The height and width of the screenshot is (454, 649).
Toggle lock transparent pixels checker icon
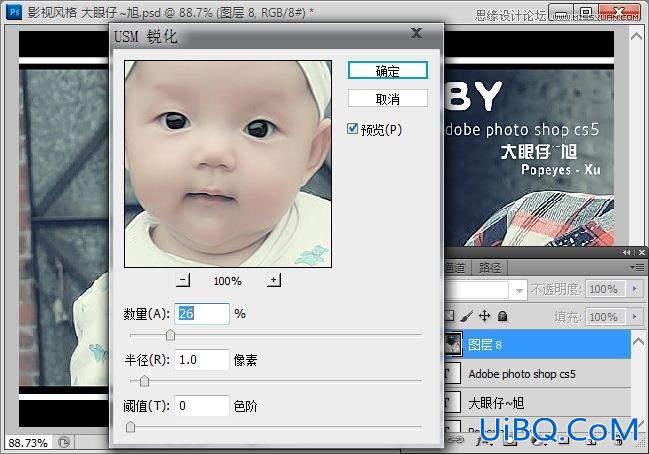(450, 317)
